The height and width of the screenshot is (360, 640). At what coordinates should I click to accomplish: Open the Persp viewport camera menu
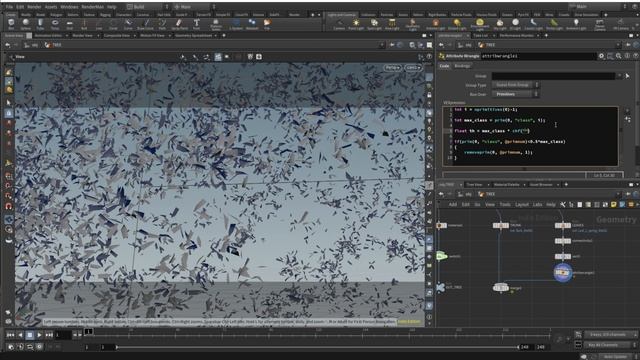[x=393, y=67]
